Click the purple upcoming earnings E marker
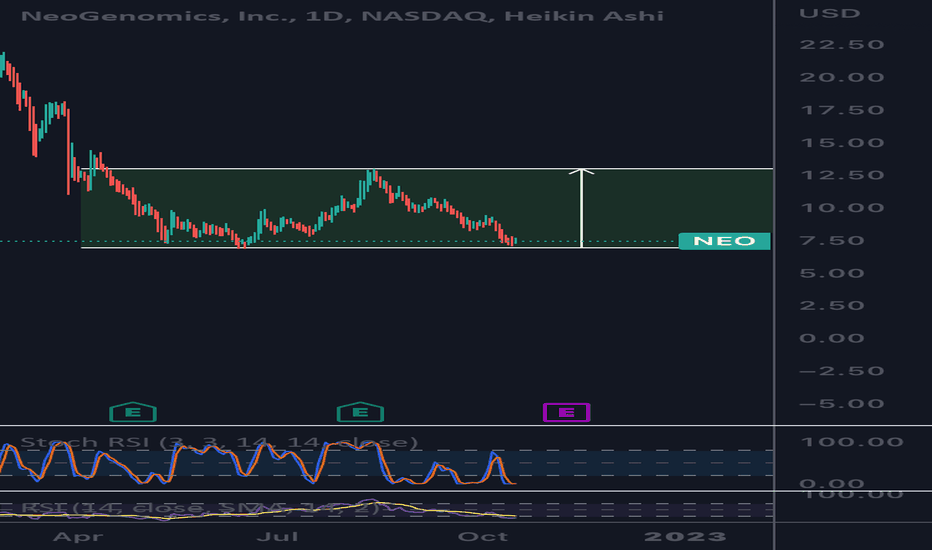Viewport: 932px width, 550px height. [x=566, y=412]
